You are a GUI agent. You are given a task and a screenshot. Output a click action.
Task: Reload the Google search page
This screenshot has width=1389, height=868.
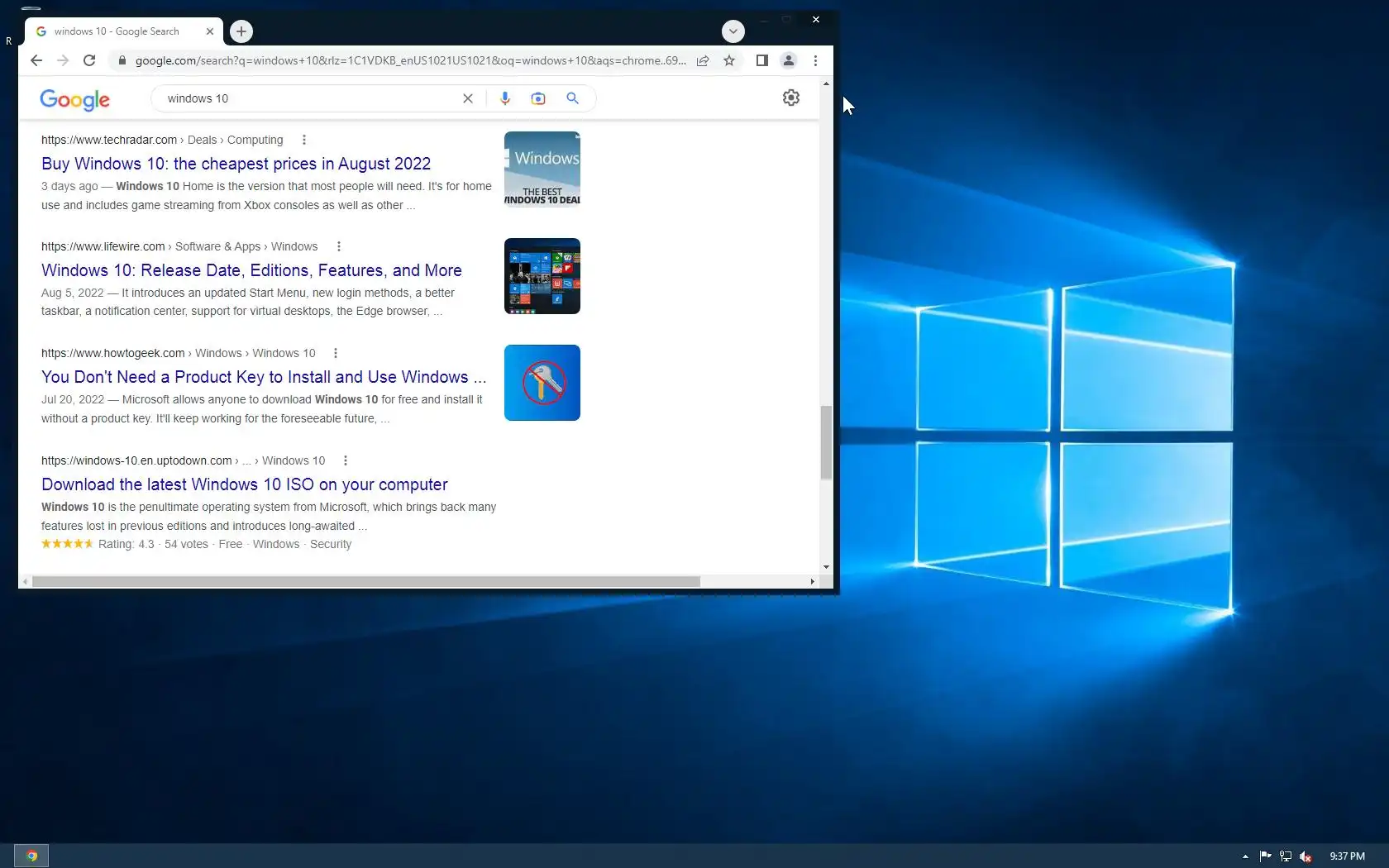89,60
